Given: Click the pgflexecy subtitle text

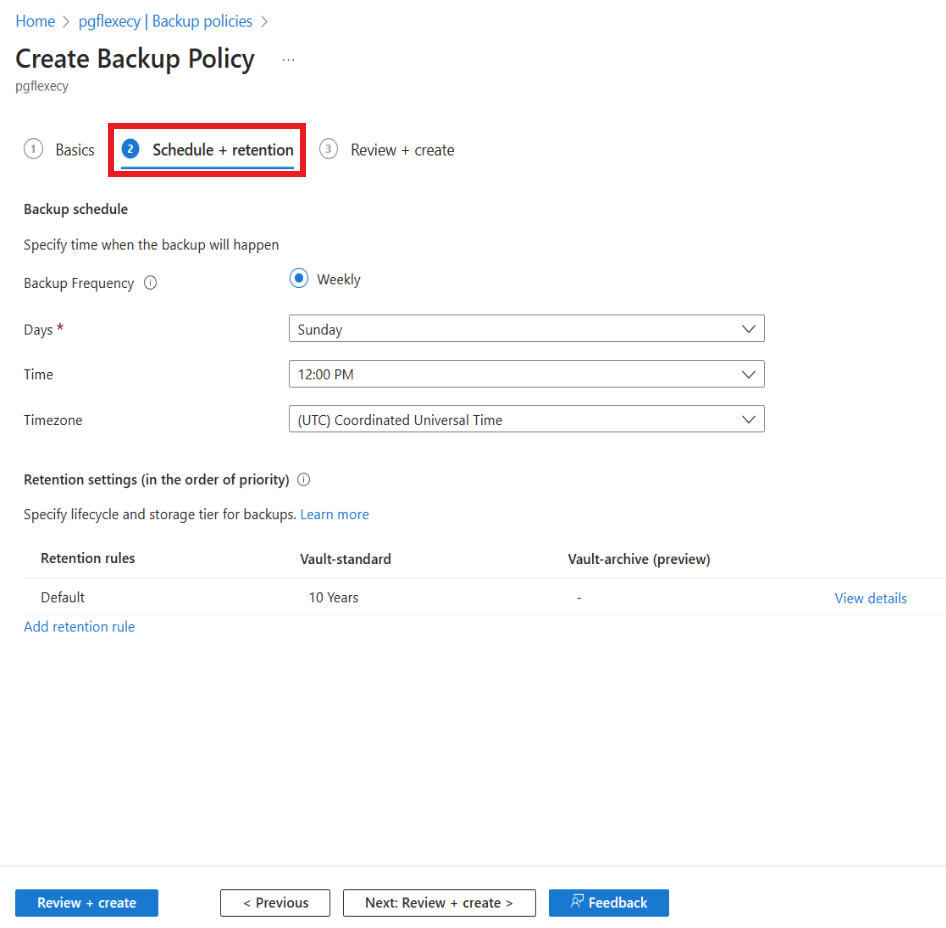Looking at the screenshot, I should (42, 86).
